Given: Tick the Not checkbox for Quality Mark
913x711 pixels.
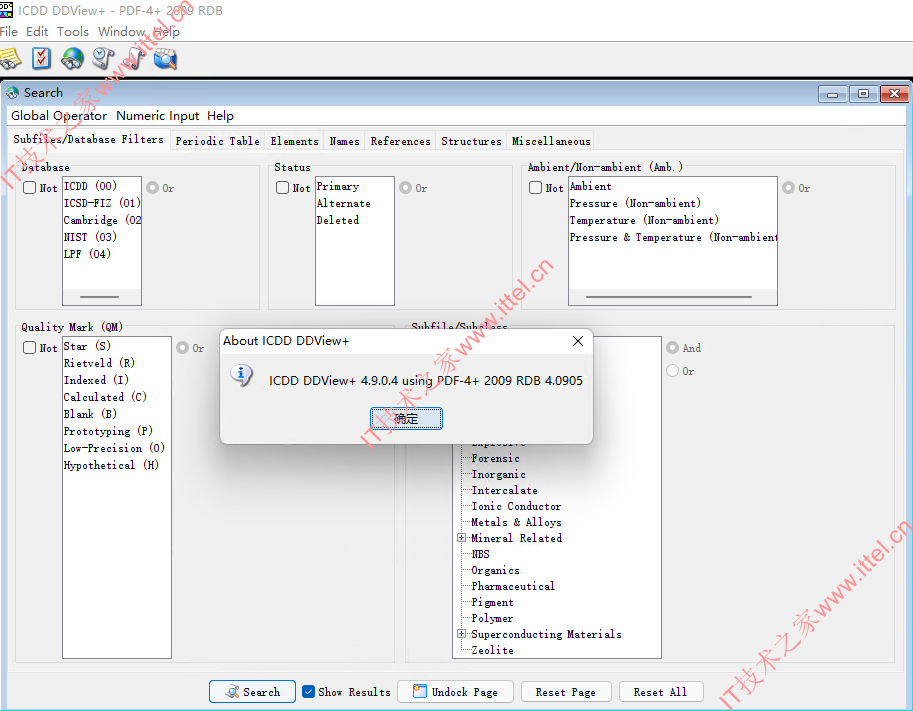Looking at the screenshot, I should [x=30, y=348].
